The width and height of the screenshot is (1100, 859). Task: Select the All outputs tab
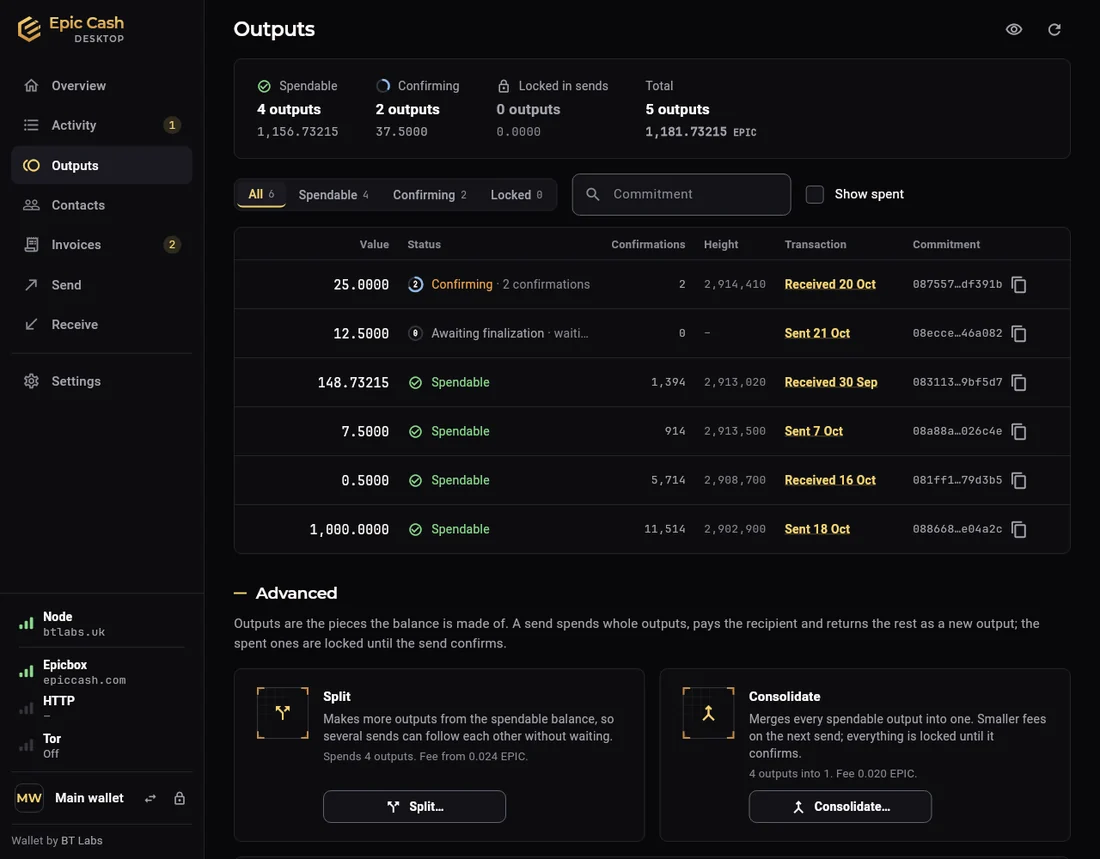(261, 194)
